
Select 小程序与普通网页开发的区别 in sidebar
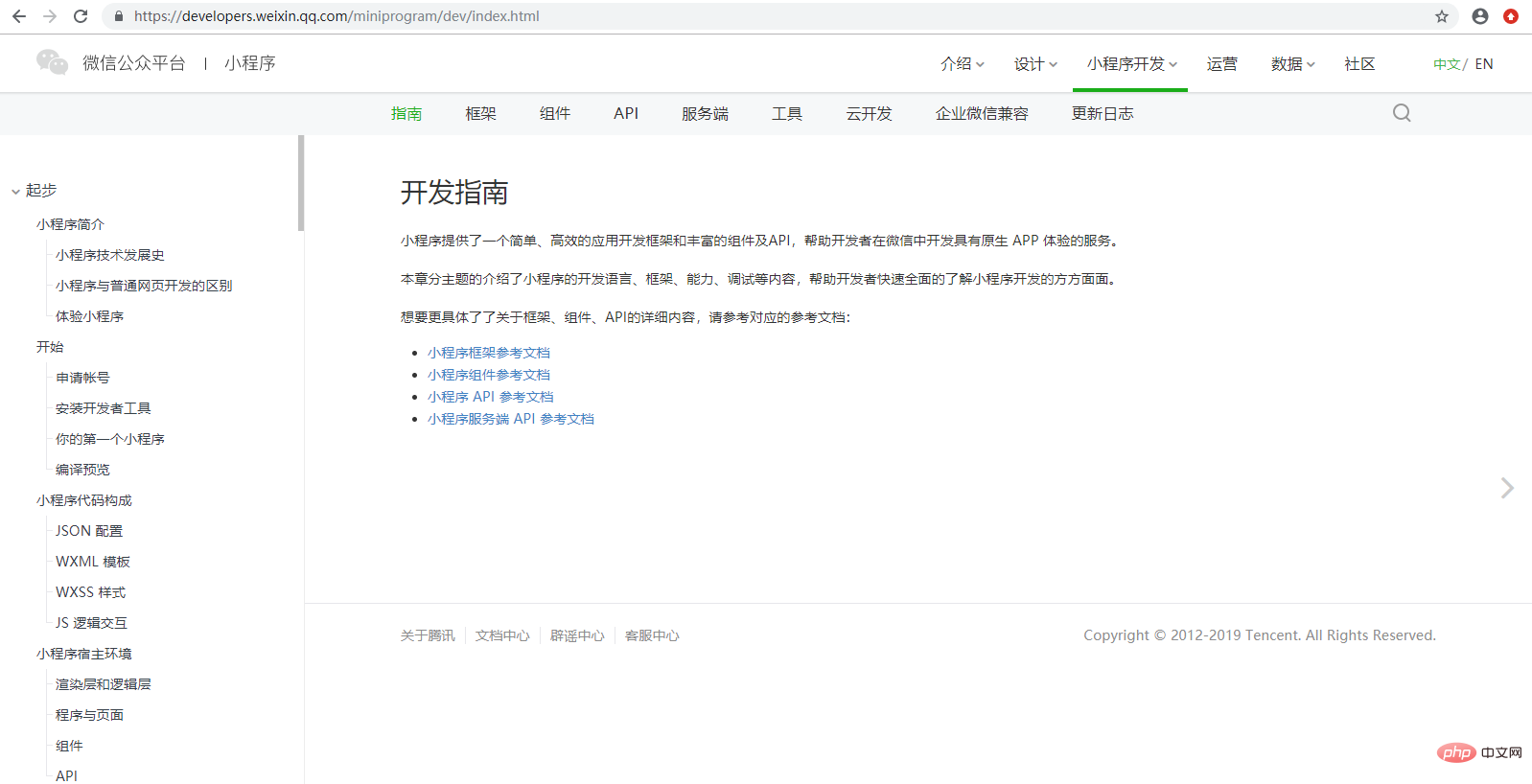144,286
